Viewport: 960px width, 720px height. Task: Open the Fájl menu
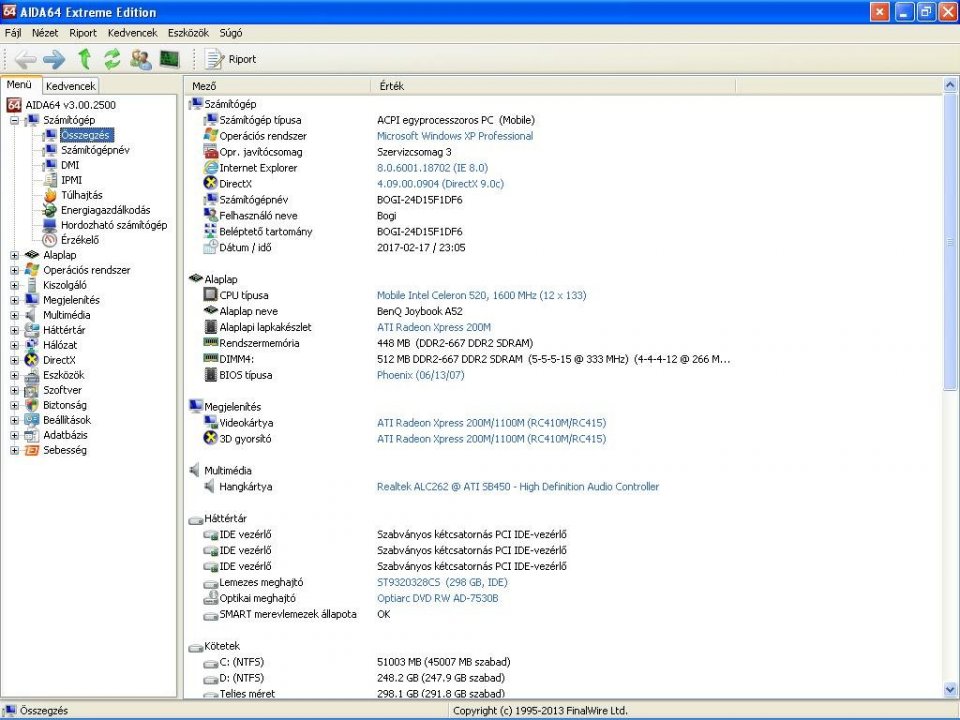13,33
